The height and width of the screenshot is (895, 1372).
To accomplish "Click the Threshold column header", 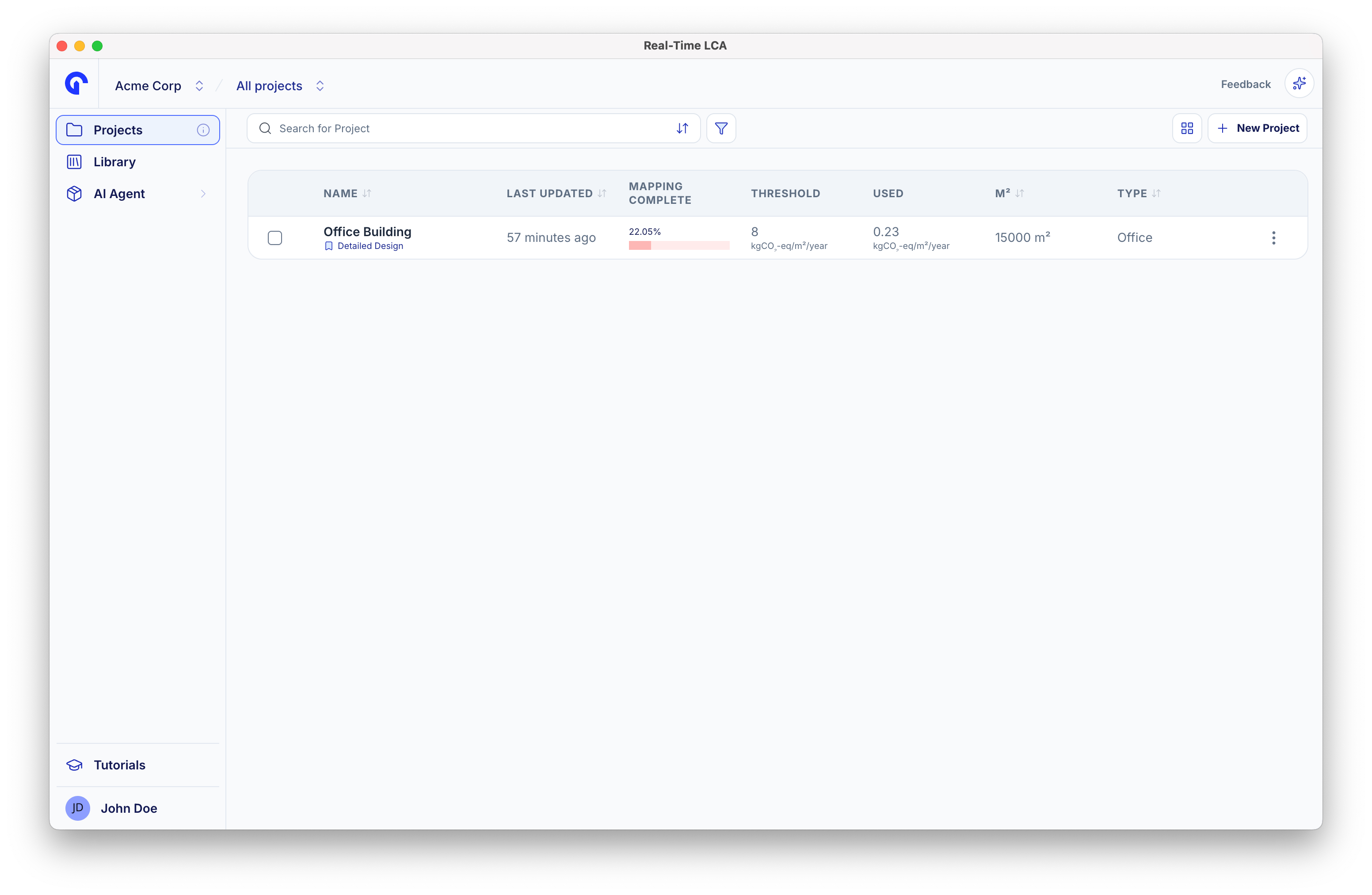I will tap(785, 193).
